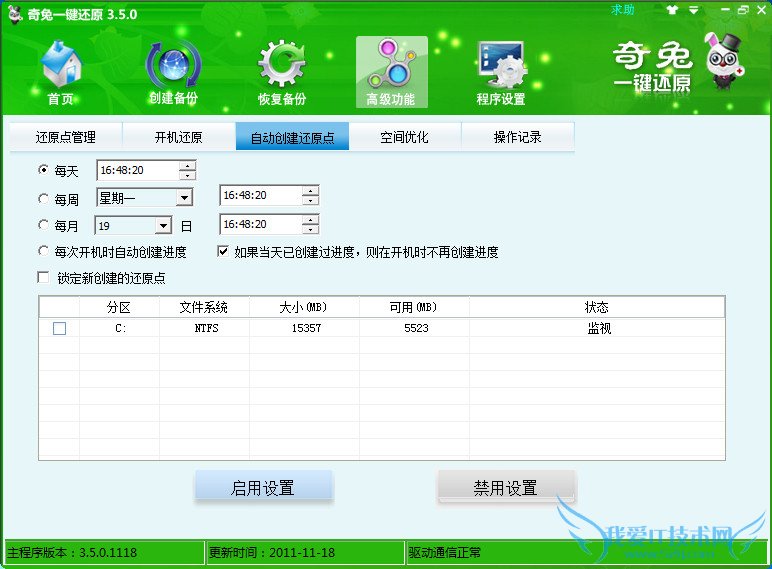
Task: Switch to the 还原点管理 tab
Action: click(66, 136)
